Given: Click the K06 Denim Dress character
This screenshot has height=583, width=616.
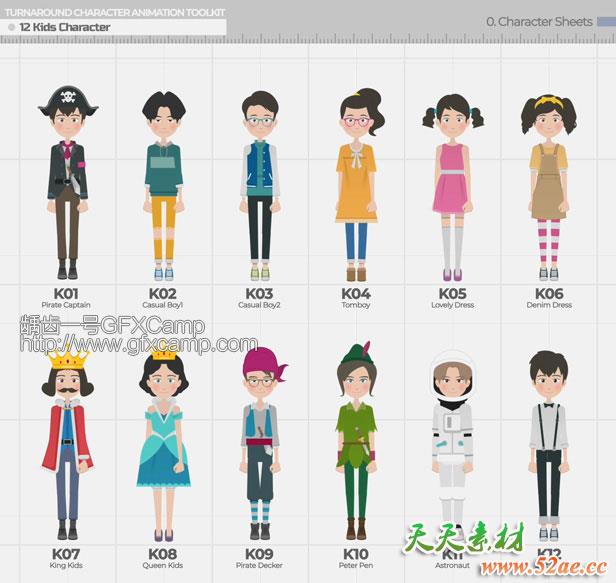Looking at the screenshot, I should (x=548, y=185).
